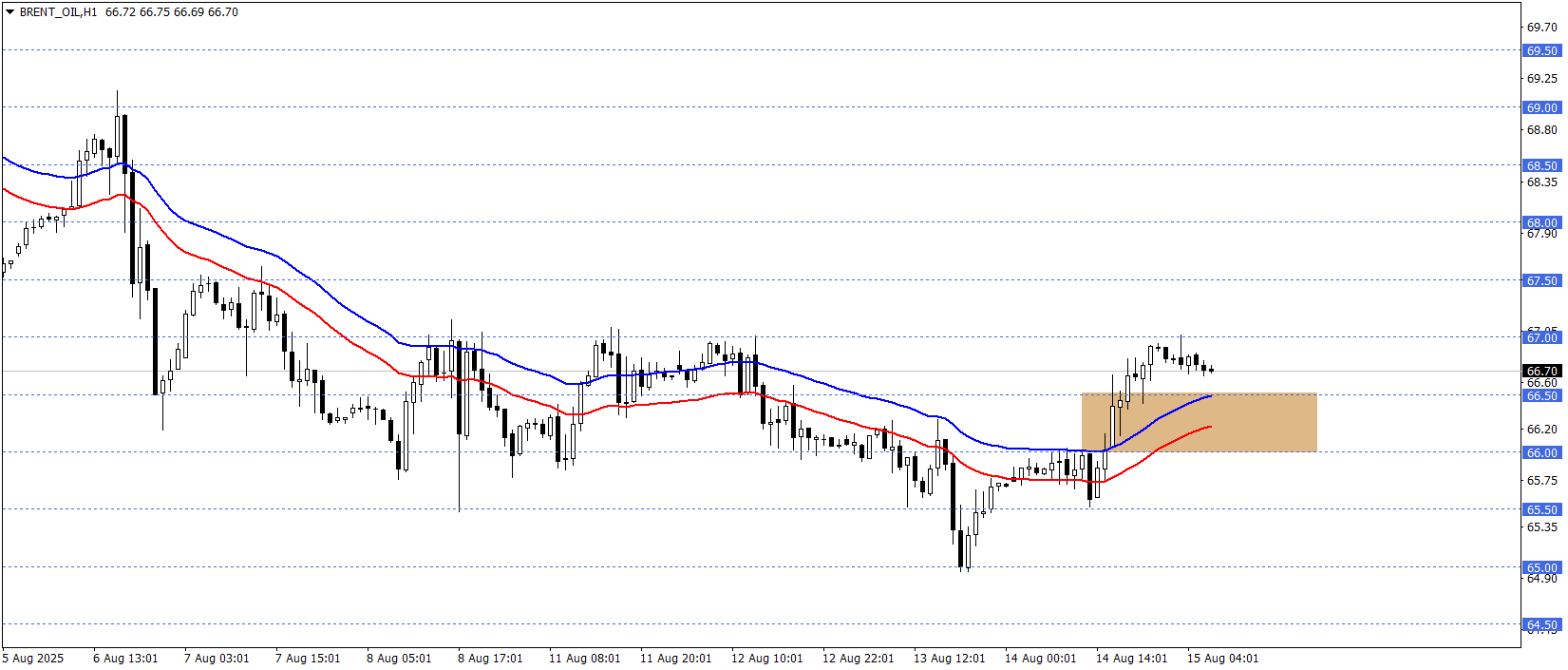This screenshot has width=1568, height=670.
Task: Click the 12 Aug 10:01 time label
Action: coord(767,658)
